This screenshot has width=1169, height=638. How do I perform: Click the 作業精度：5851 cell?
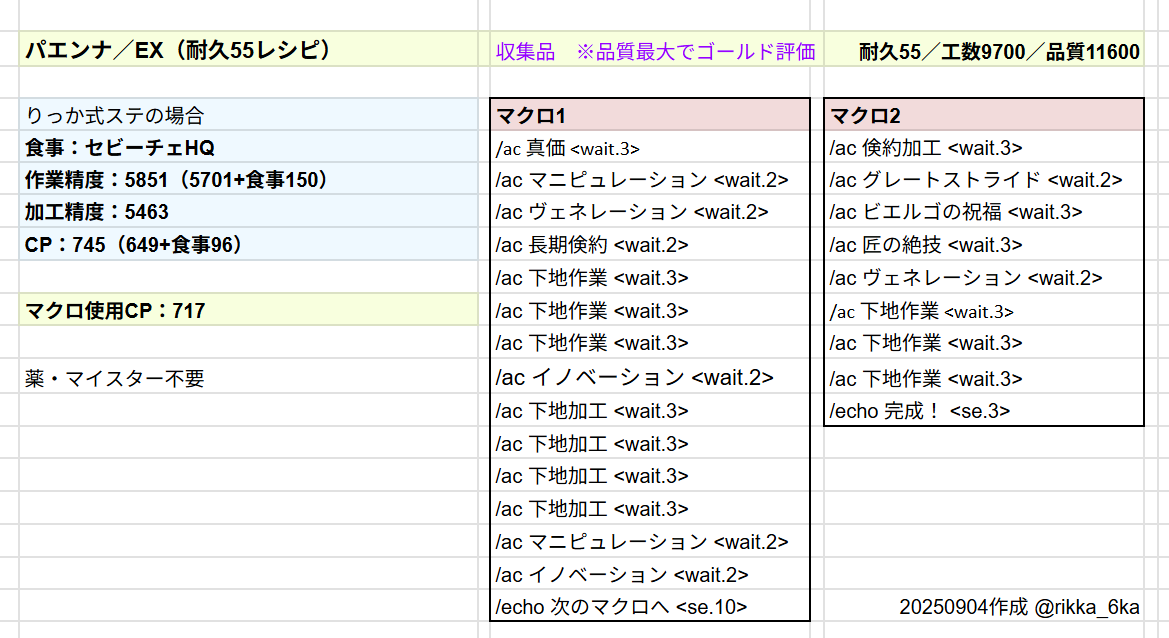(x=177, y=180)
